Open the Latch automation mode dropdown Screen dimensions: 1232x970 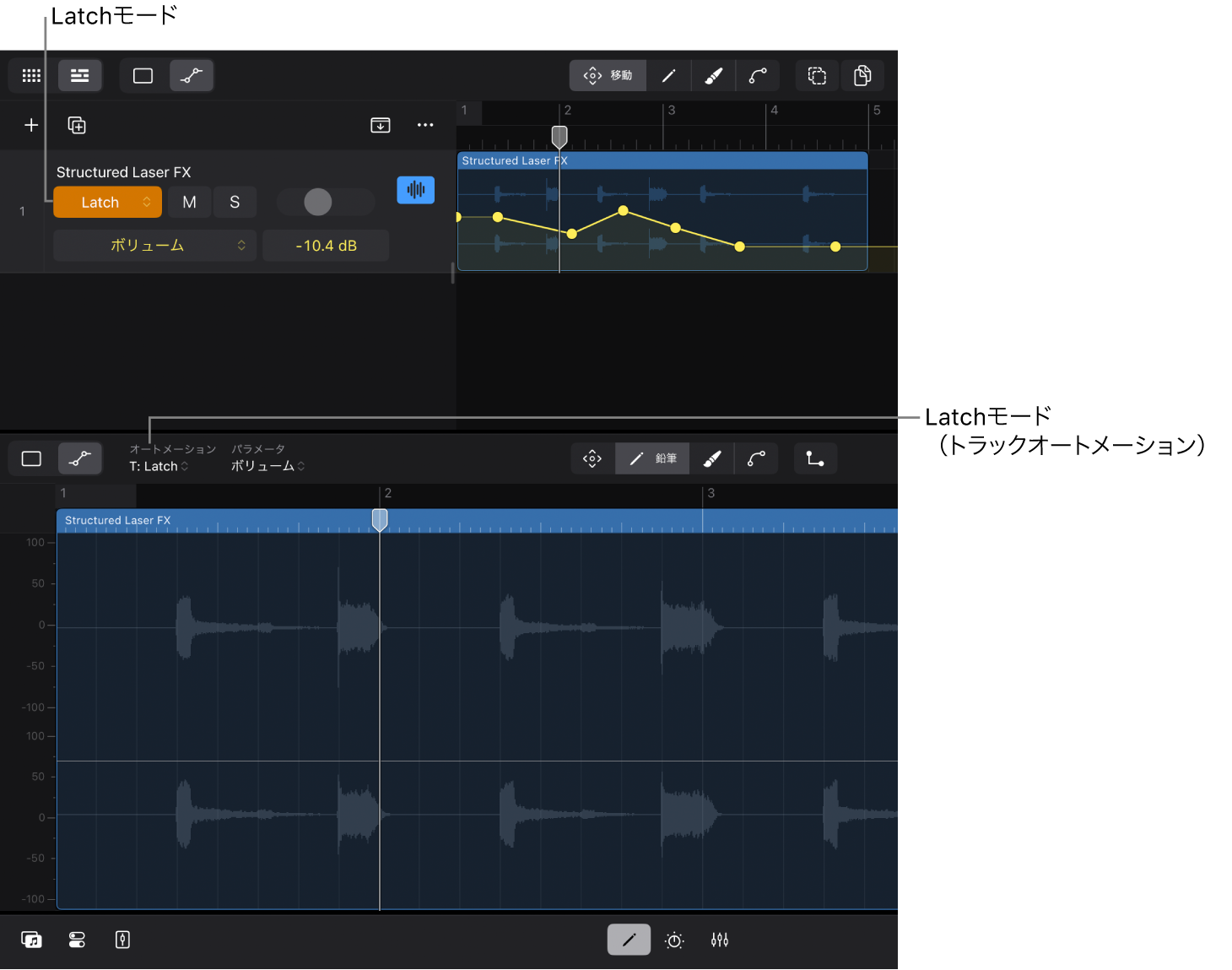coord(107,203)
